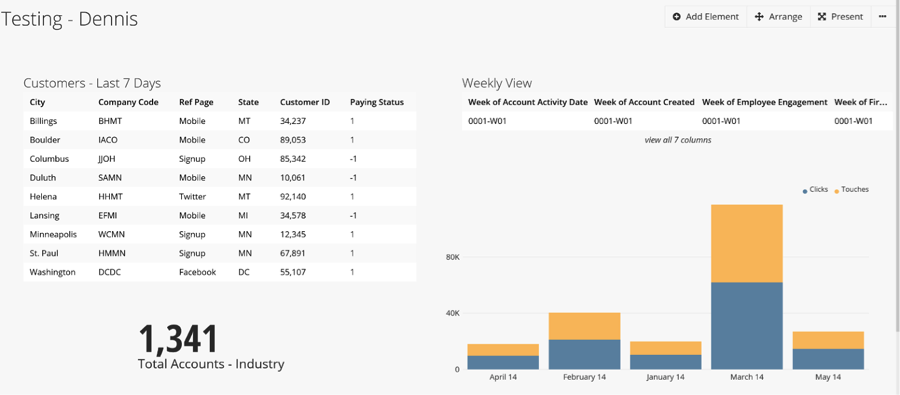Screen dimensions: 900x395
Task: Click the Helena city cell
Action: point(43,197)
